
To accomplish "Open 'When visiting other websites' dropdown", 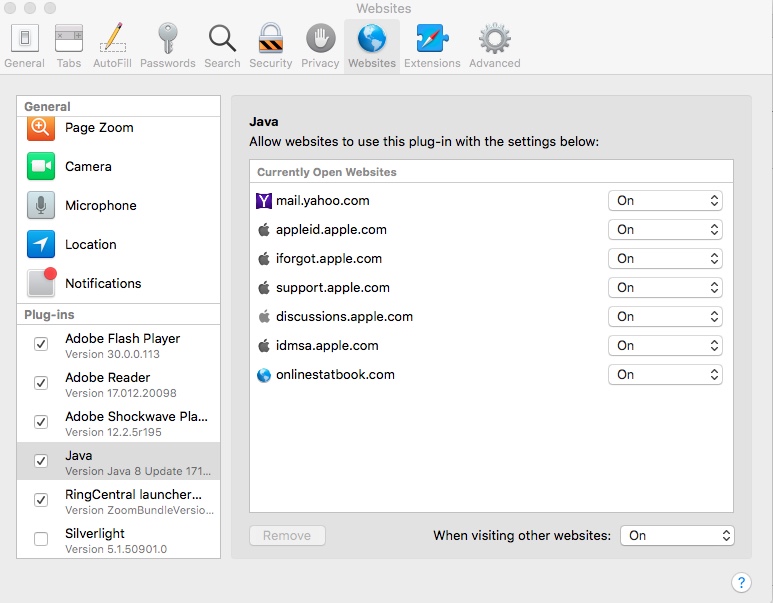I will point(677,535).
